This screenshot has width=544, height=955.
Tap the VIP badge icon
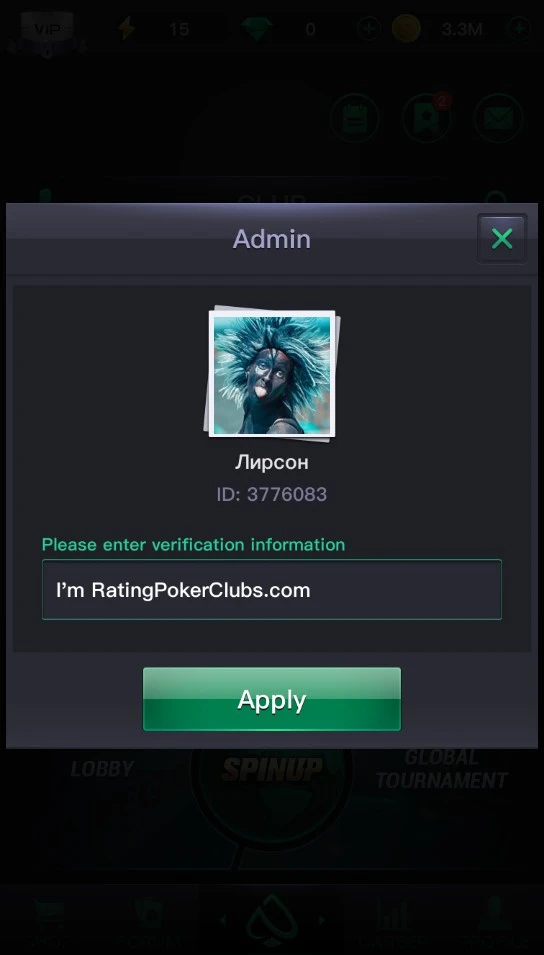[x=47, y=29]
